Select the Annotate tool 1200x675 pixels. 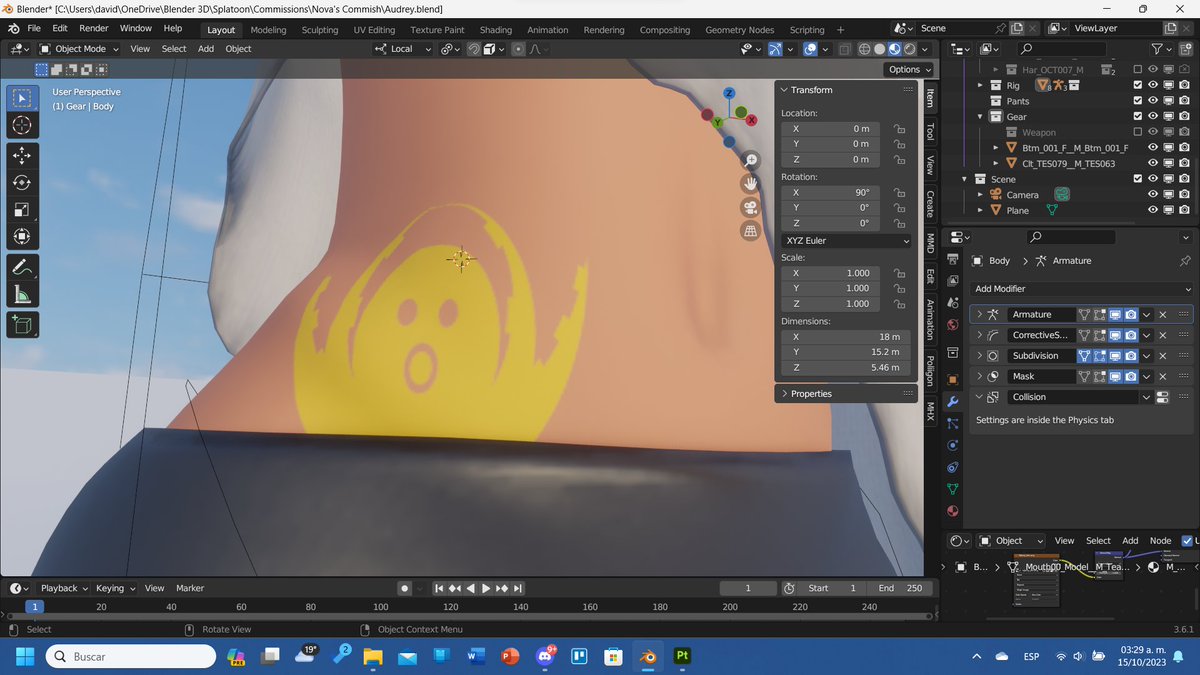(x=23, y=267)
